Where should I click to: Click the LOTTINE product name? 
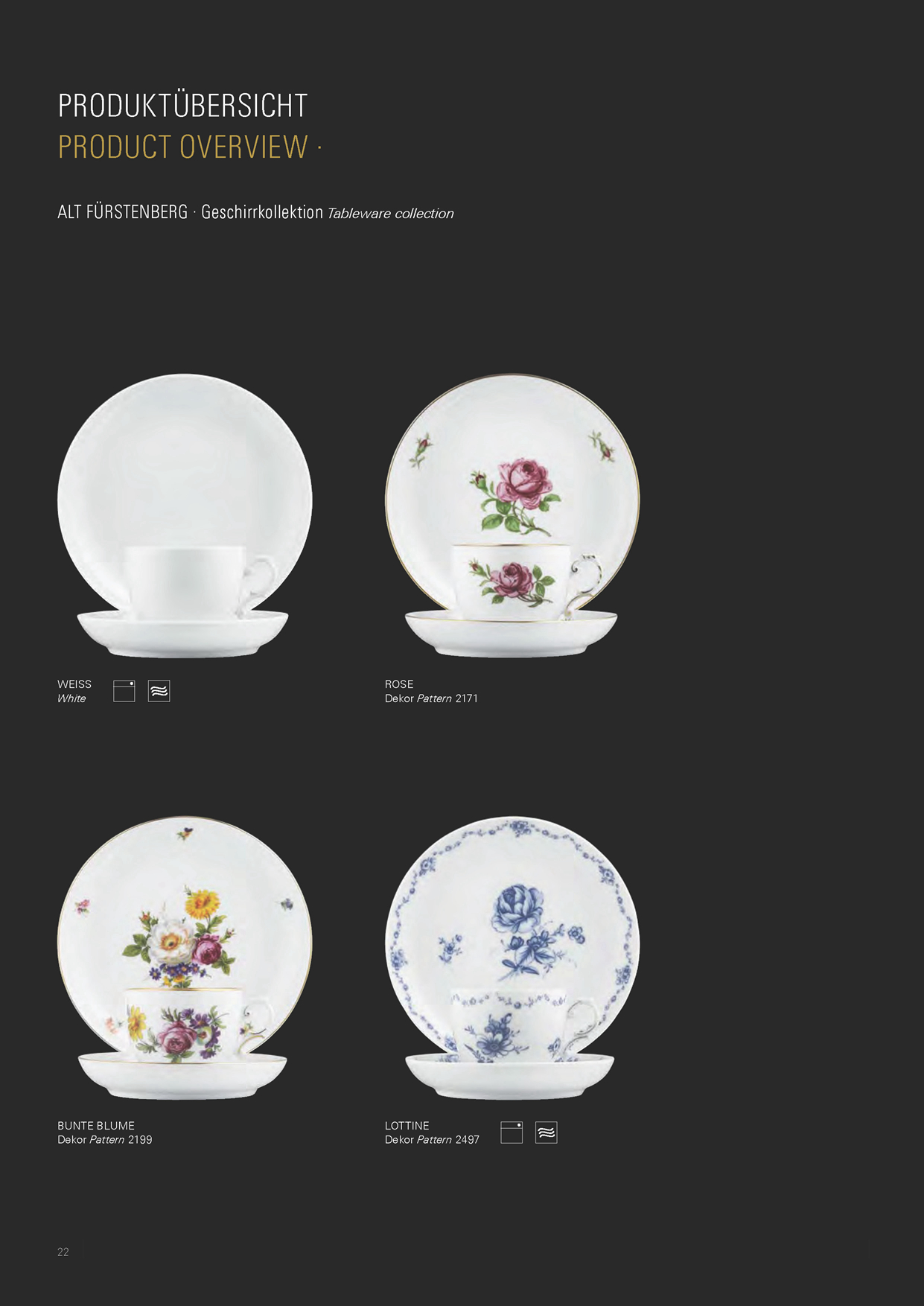pos(407,1126)
